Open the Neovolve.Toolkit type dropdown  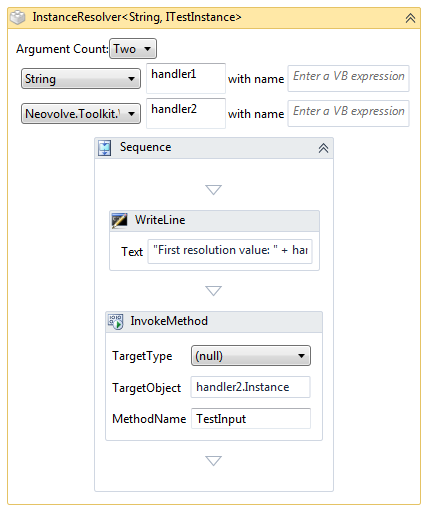(x=81, y=114)
